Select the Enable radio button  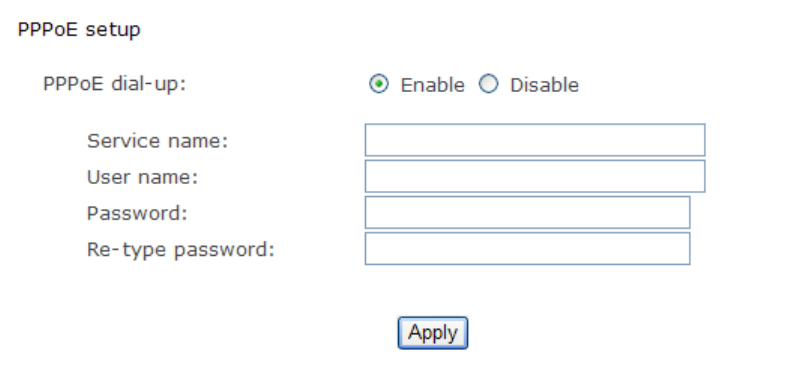click(x=378, y=84)
